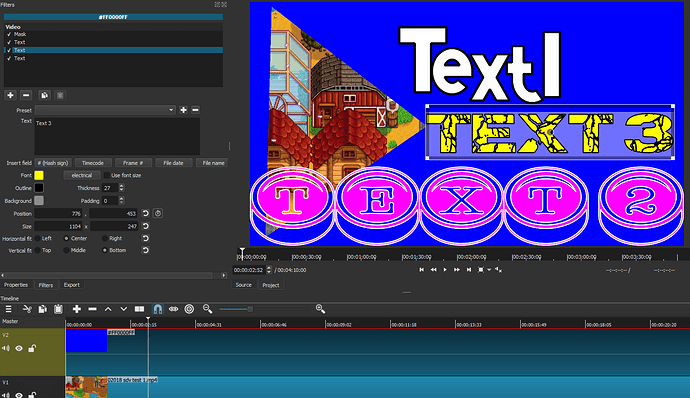This screenshot has height=398, width=690.
Task: Open the yellow Font color swatch
Action: pyautogui.click(x=39, y=175)
